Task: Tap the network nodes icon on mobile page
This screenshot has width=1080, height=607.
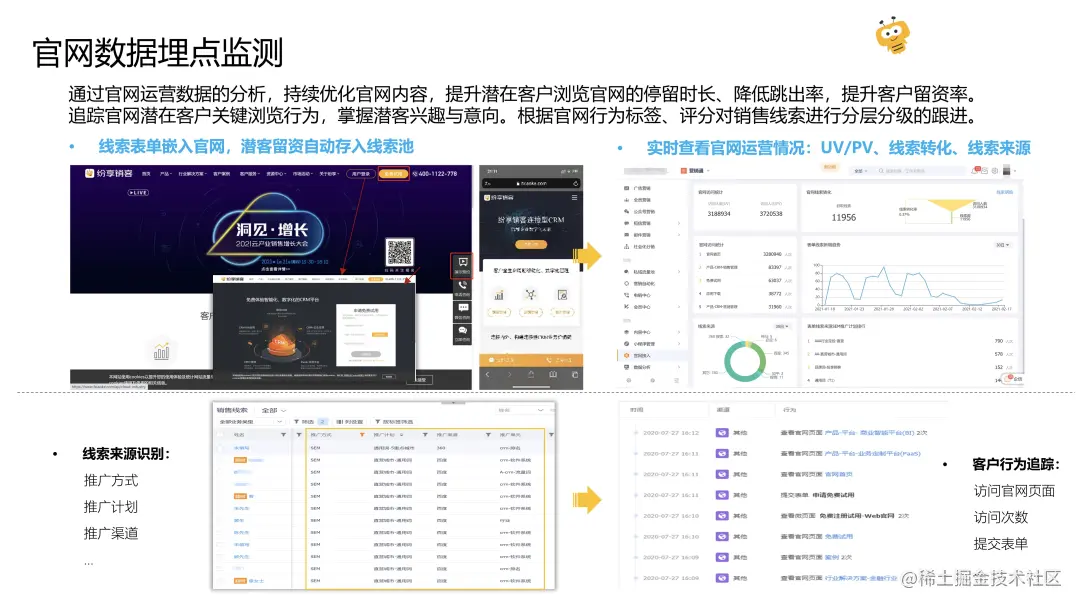Action: pos(530,295)
